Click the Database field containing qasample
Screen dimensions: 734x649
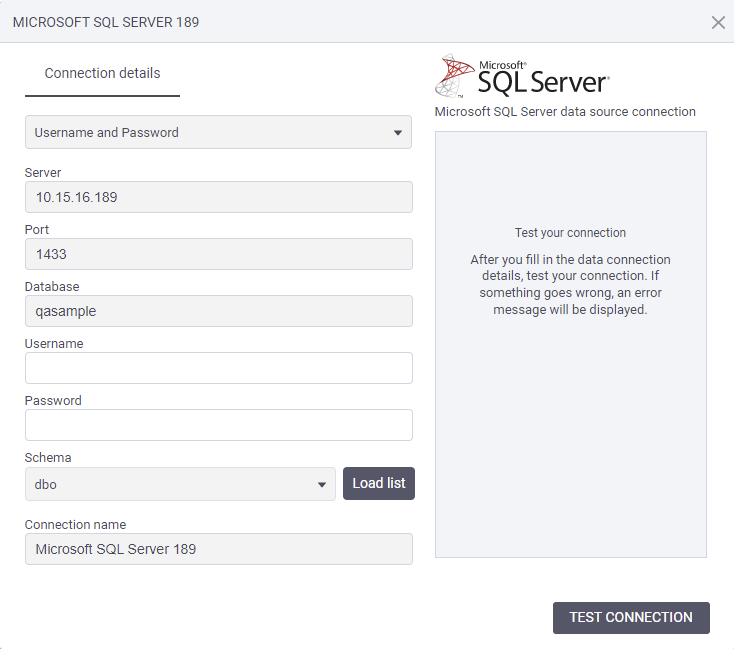219,311
